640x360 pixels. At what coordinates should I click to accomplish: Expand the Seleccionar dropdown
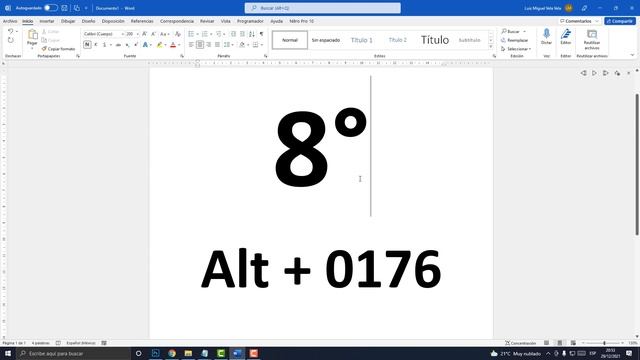click(x=530, y=49)
